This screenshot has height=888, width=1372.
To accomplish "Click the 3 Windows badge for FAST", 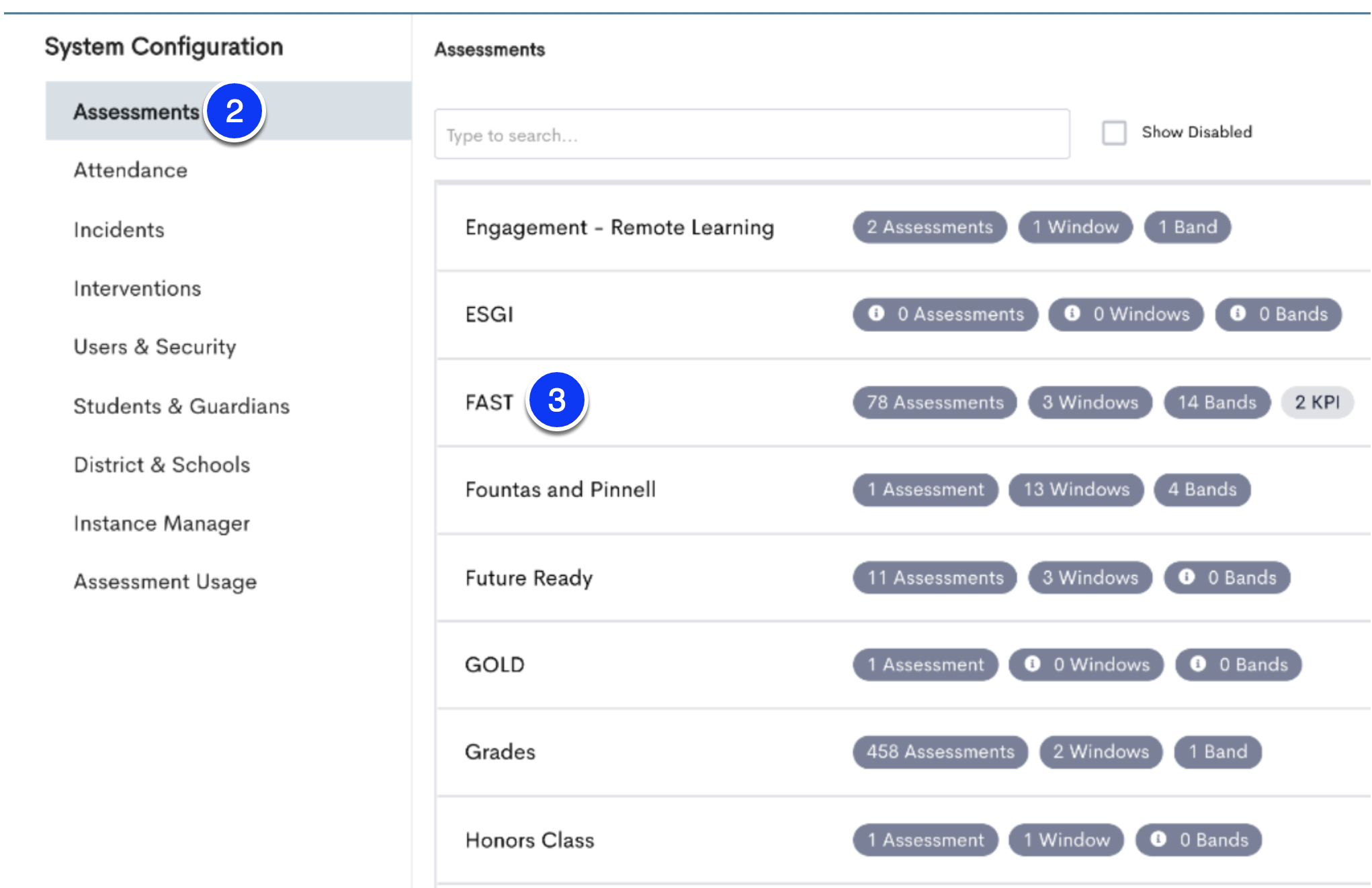I will [1090, 402].
